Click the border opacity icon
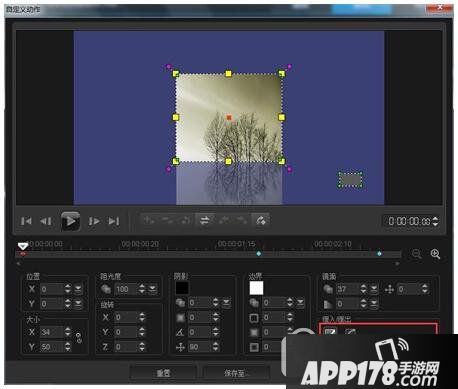 [x=254, y=303]
